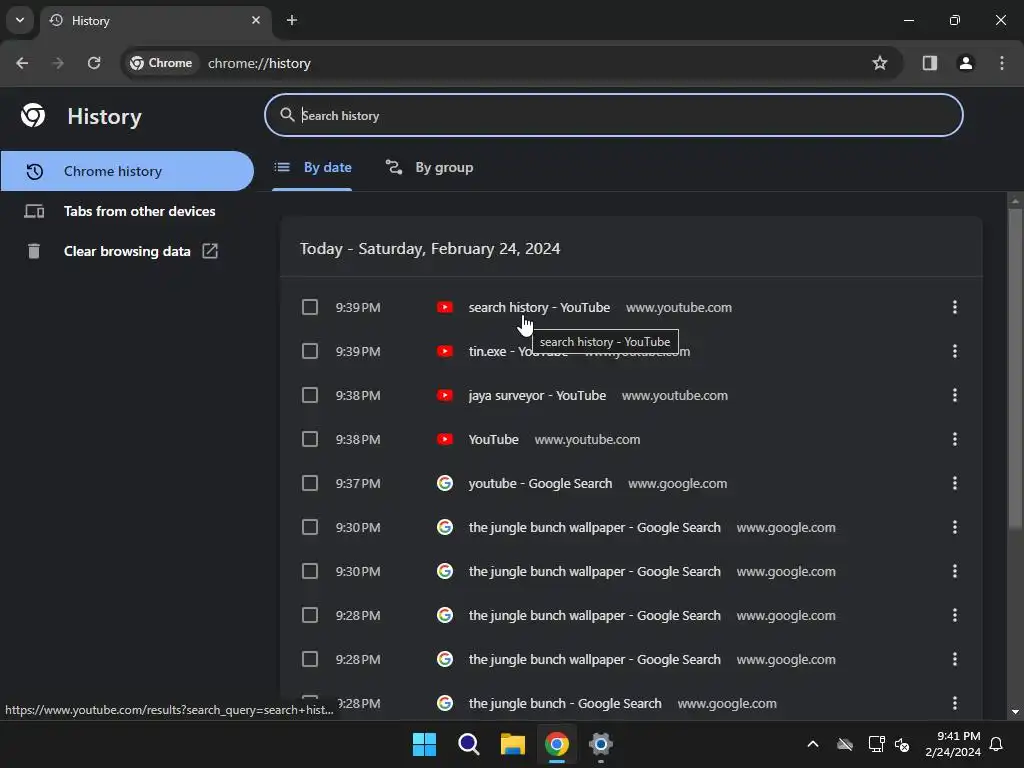
Task: Open actions menu for second 9:30 PM entry
Action: 955,571
